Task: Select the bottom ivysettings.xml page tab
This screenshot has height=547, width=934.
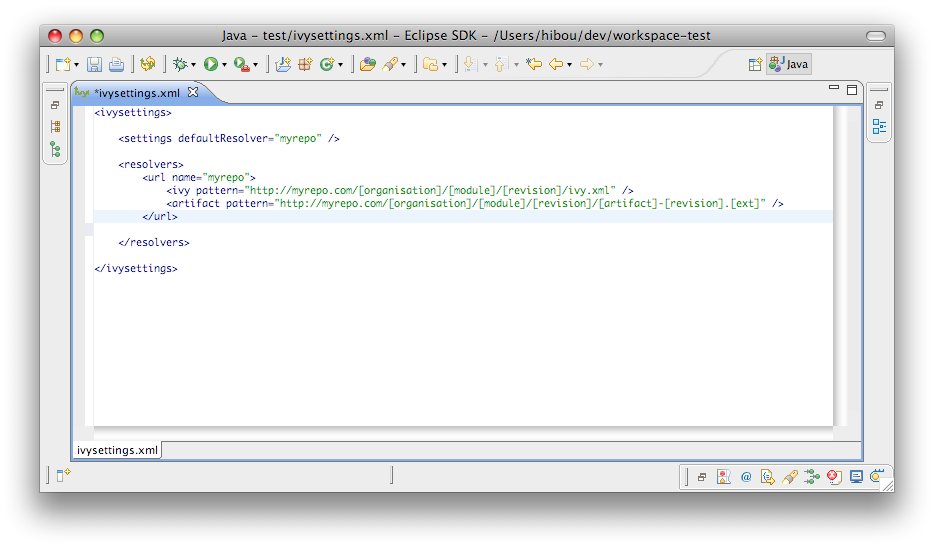Action: tap(117, 450)
